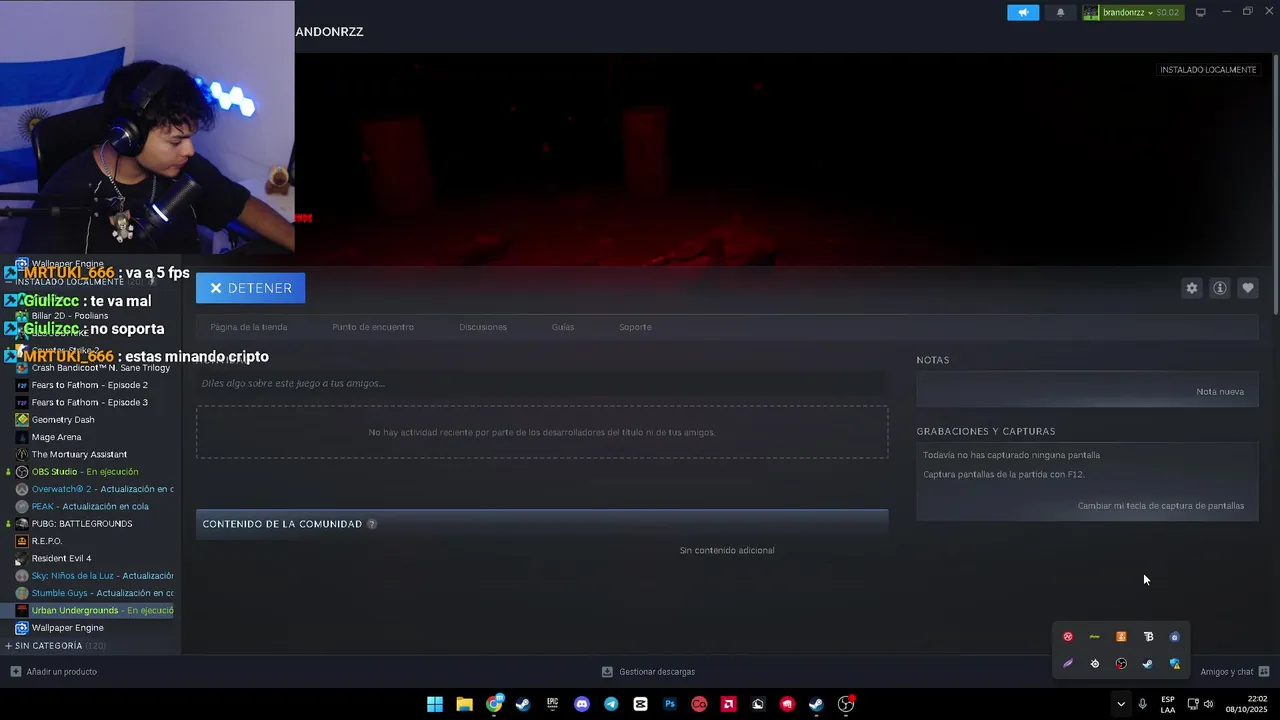
Task: Open the Steam announcements megaphone button
Action: pos(1022,12)
